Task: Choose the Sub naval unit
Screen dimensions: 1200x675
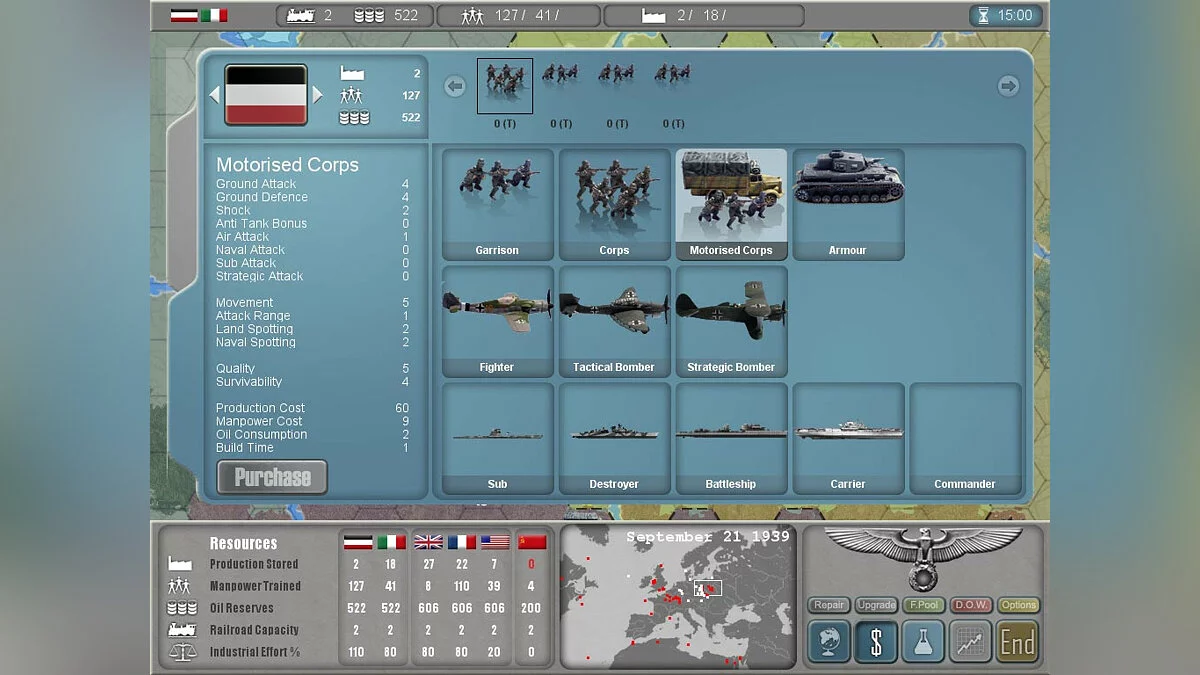Action: (x=497, y=439)
